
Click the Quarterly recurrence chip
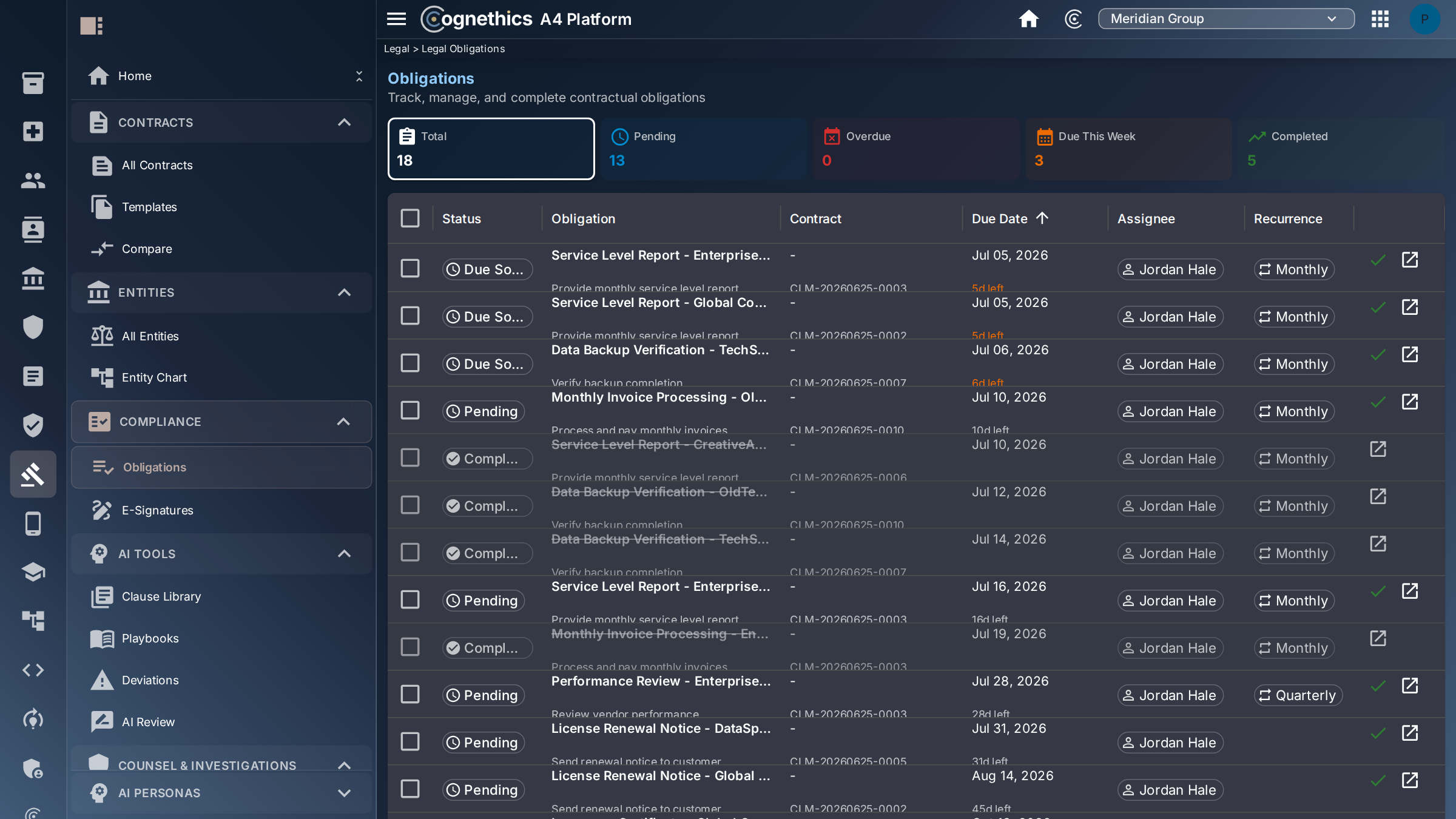pos(1298,695)
